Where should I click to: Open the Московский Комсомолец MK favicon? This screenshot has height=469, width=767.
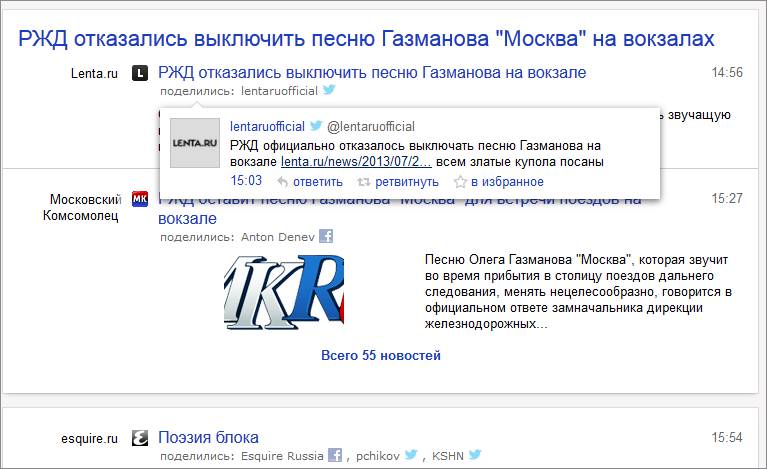140,199
